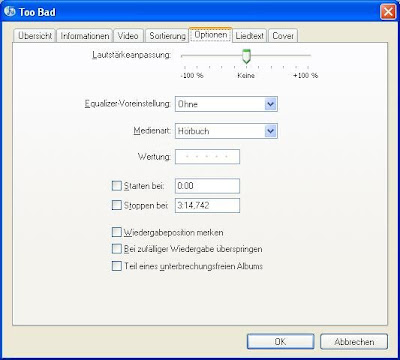The height and width of the screenshot is (360, 400).
Task: Tick Teil eines unterbrechungsfreien Albums
Action: click(x=117, y=266)
